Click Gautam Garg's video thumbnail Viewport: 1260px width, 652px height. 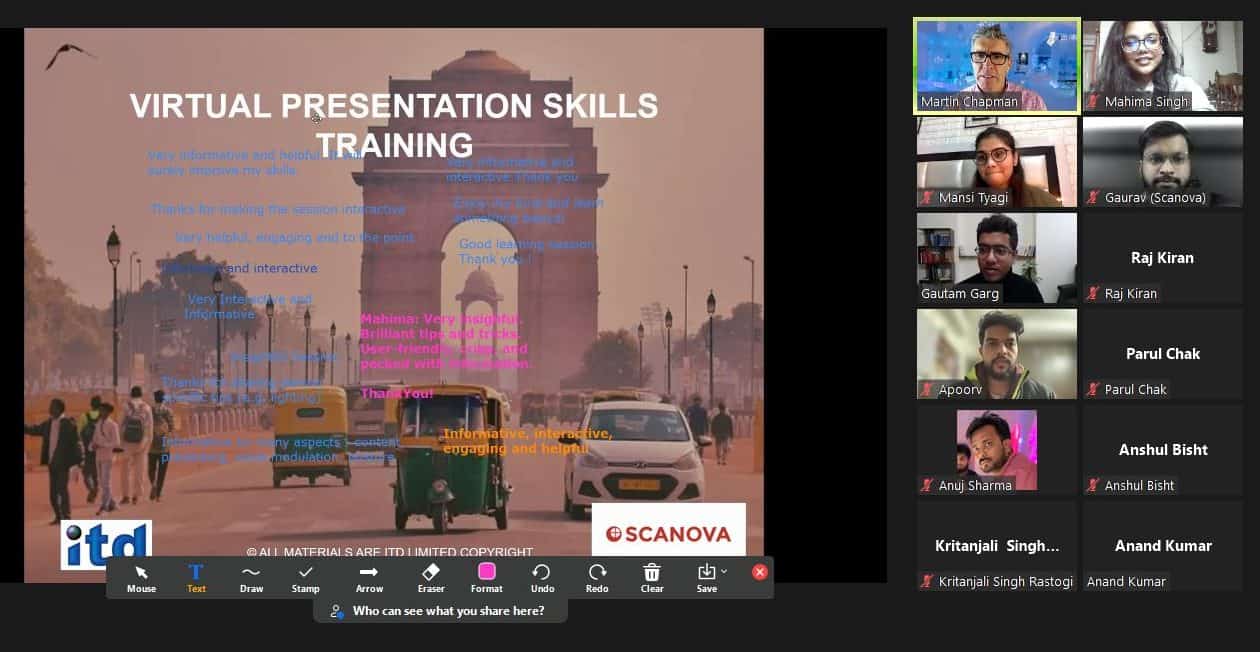pyautogui.click(x=996, y=255)
